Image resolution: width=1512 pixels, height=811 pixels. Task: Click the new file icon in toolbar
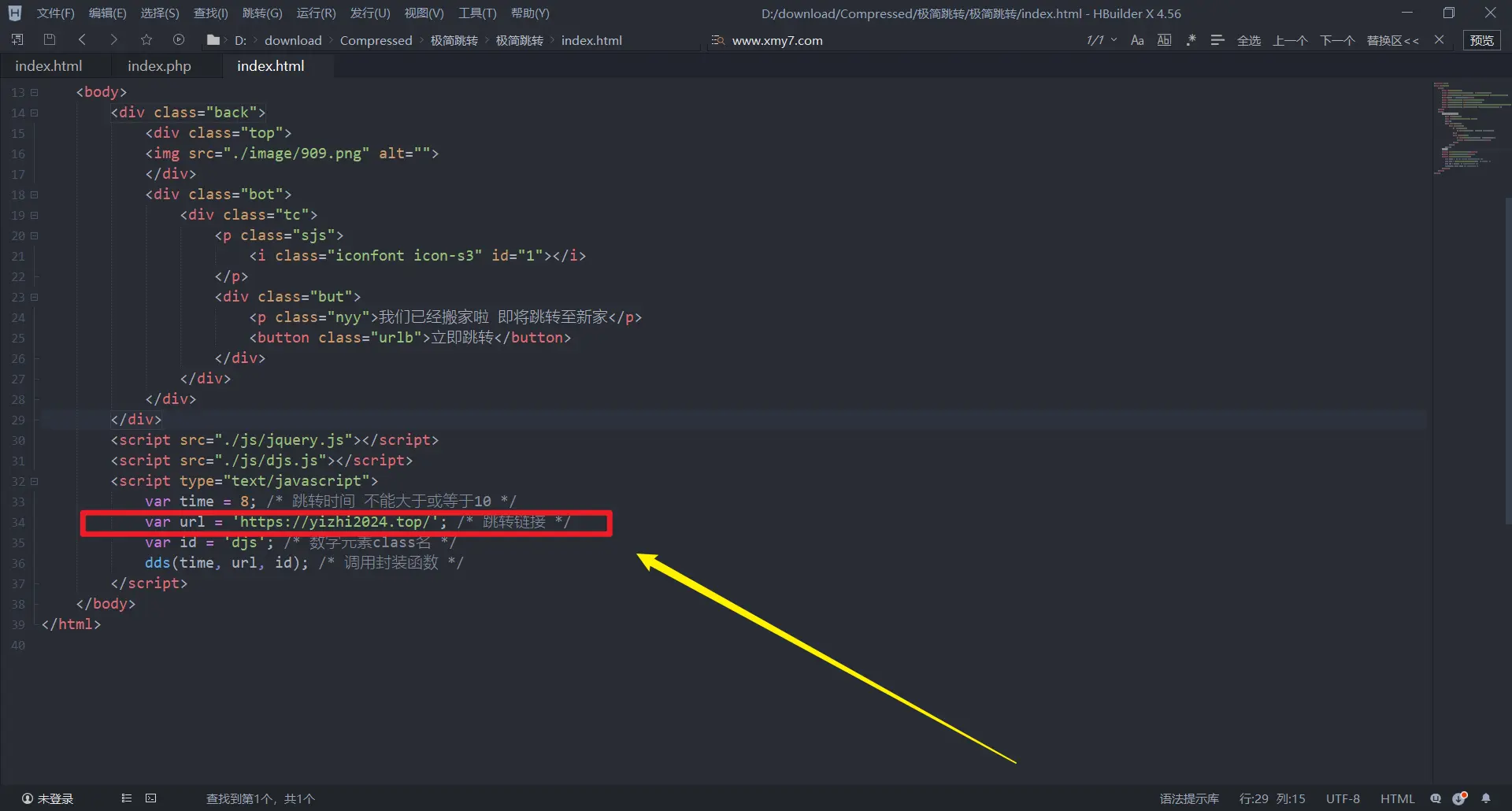point(17,40)
